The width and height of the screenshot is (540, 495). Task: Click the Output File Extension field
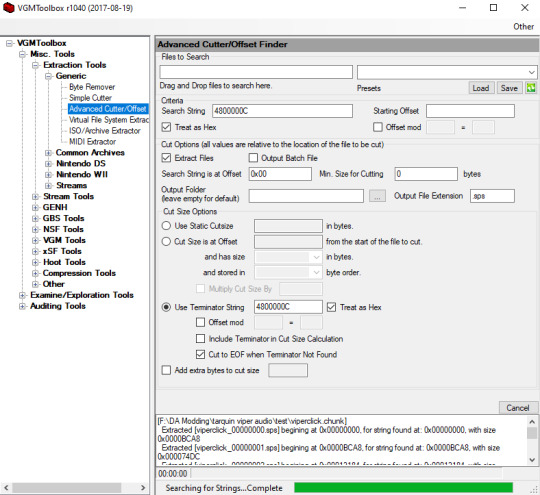point(492,196)
